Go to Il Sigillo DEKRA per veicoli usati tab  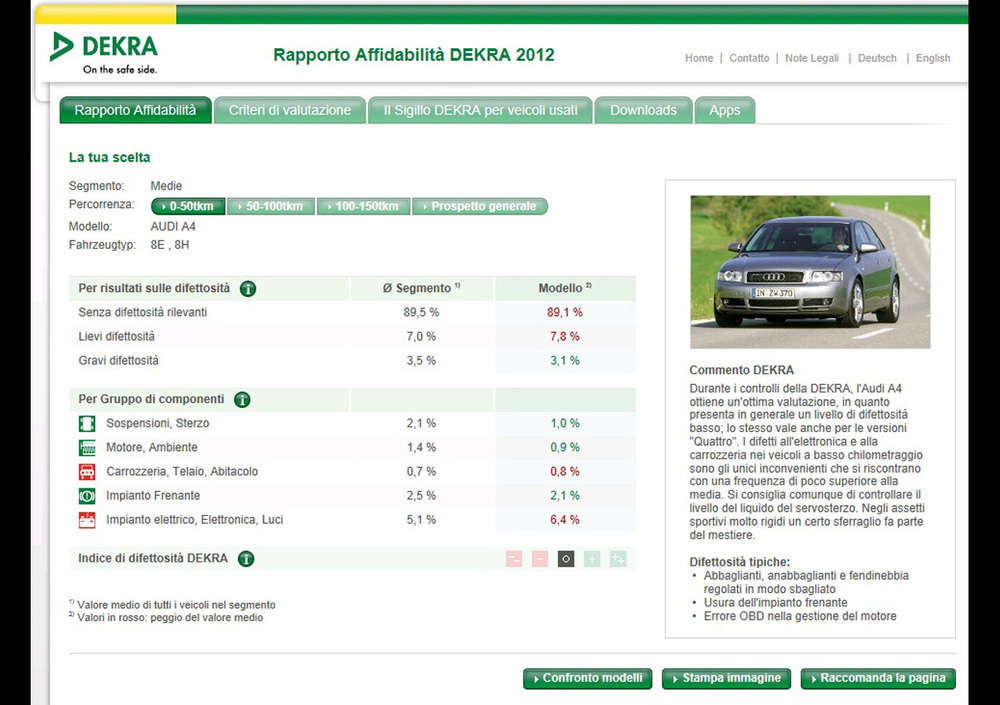pos(480,110)
